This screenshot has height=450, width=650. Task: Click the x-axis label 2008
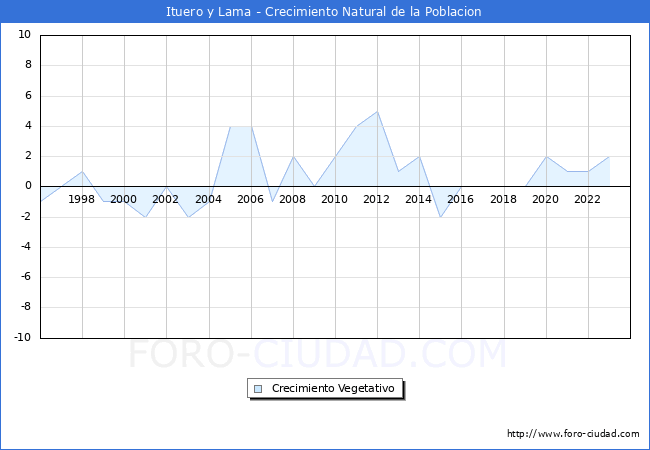292,199
